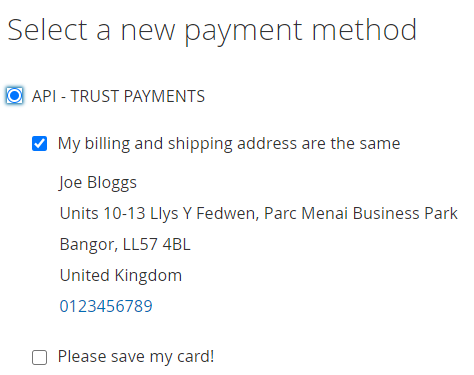The height and width of the screenshot is (375, 474).
Task: Click the postcode LL57 4BL
Action: click(x=157, y=244)
